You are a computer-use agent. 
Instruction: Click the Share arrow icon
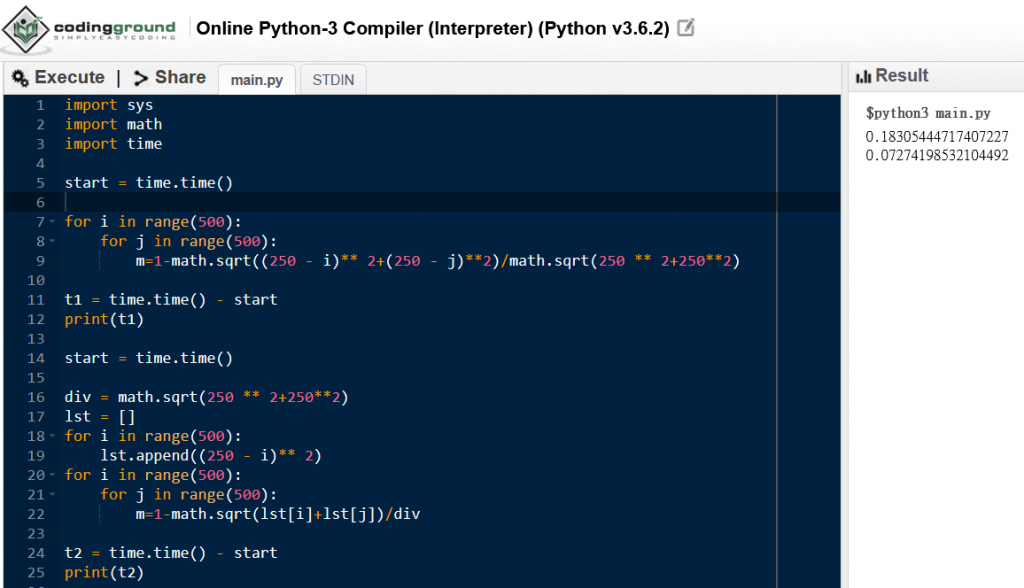tap(141, 78)
